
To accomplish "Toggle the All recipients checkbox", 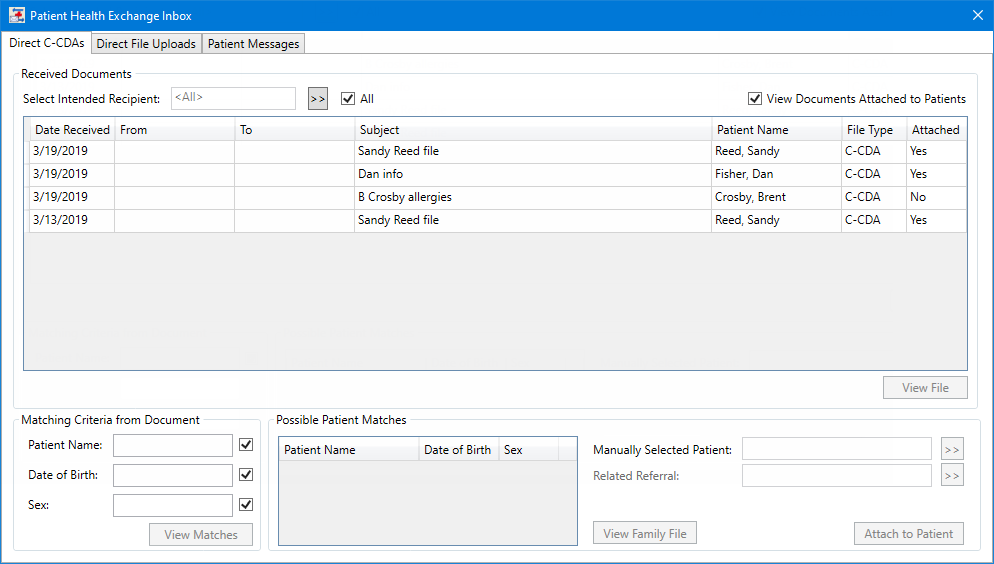I will 347,99.
